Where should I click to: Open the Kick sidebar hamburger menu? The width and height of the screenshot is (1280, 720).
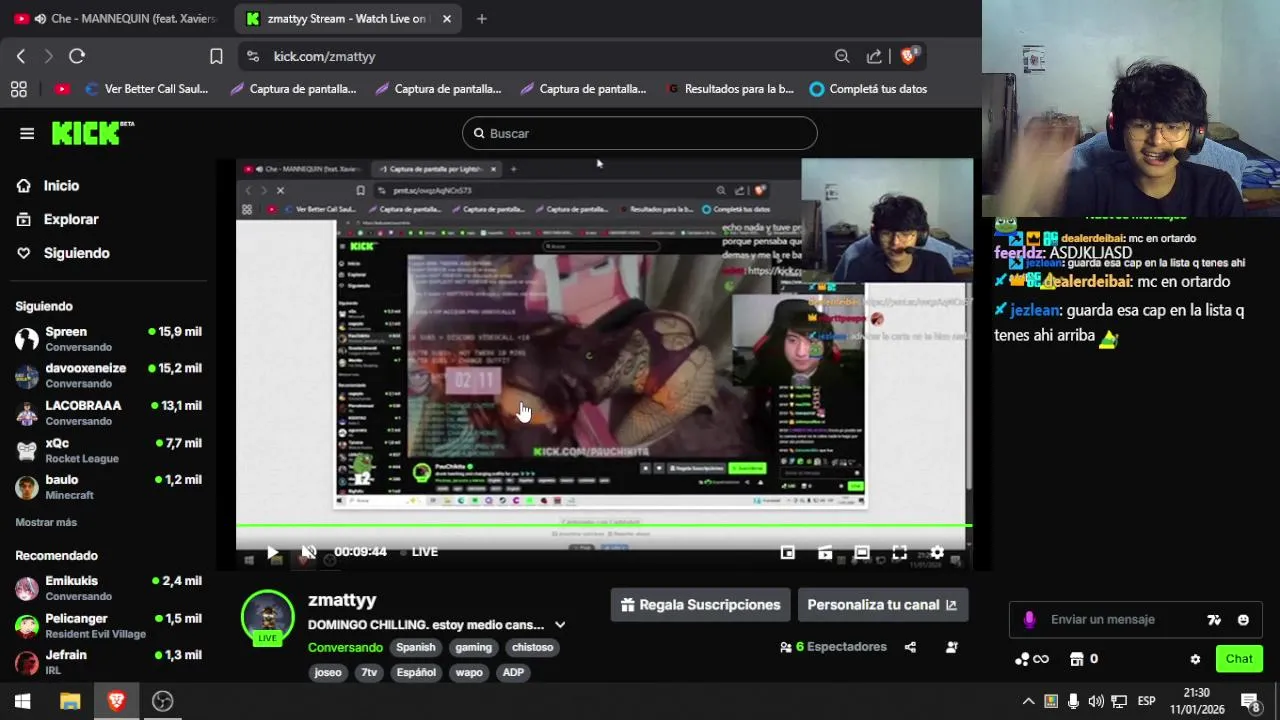point(27,133)
